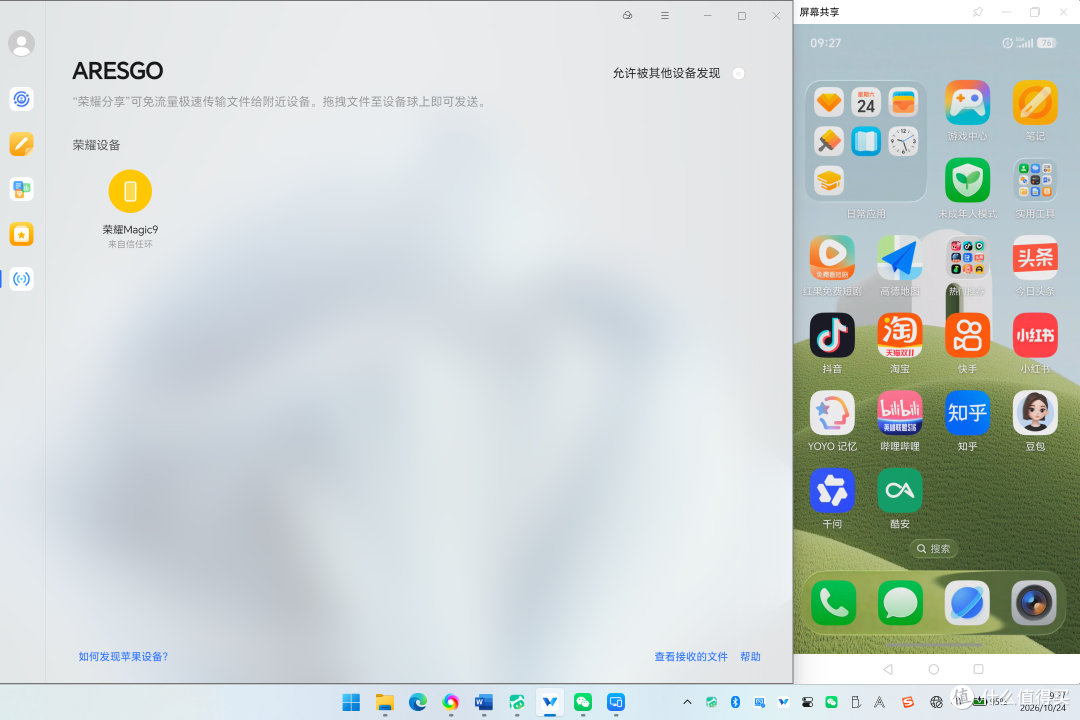This screenshot has width=1080, height=720.
Task: Open the 实用工具 folder on the phone
Action: [1035, 180]
